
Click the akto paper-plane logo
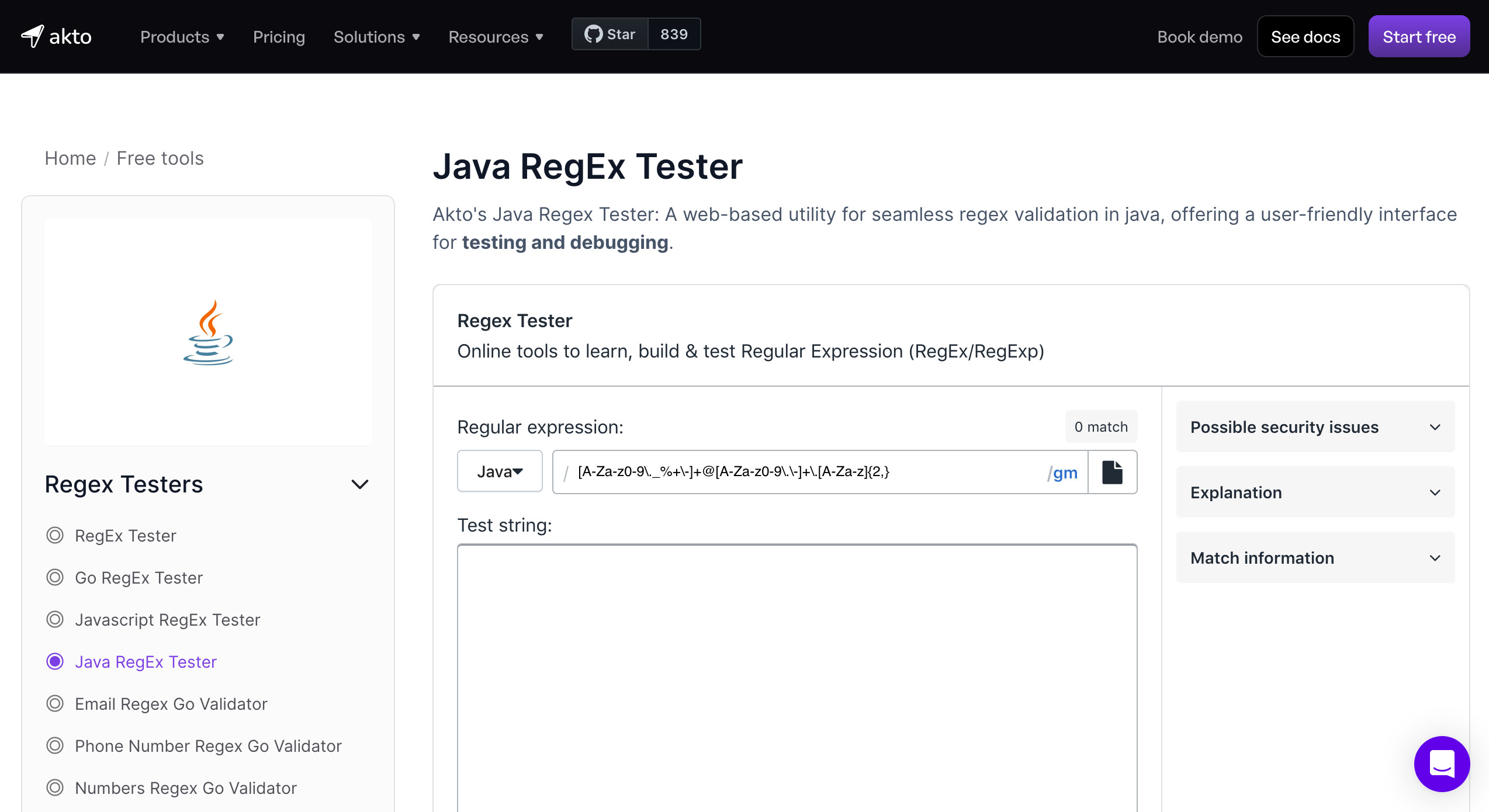click(57, 36)
